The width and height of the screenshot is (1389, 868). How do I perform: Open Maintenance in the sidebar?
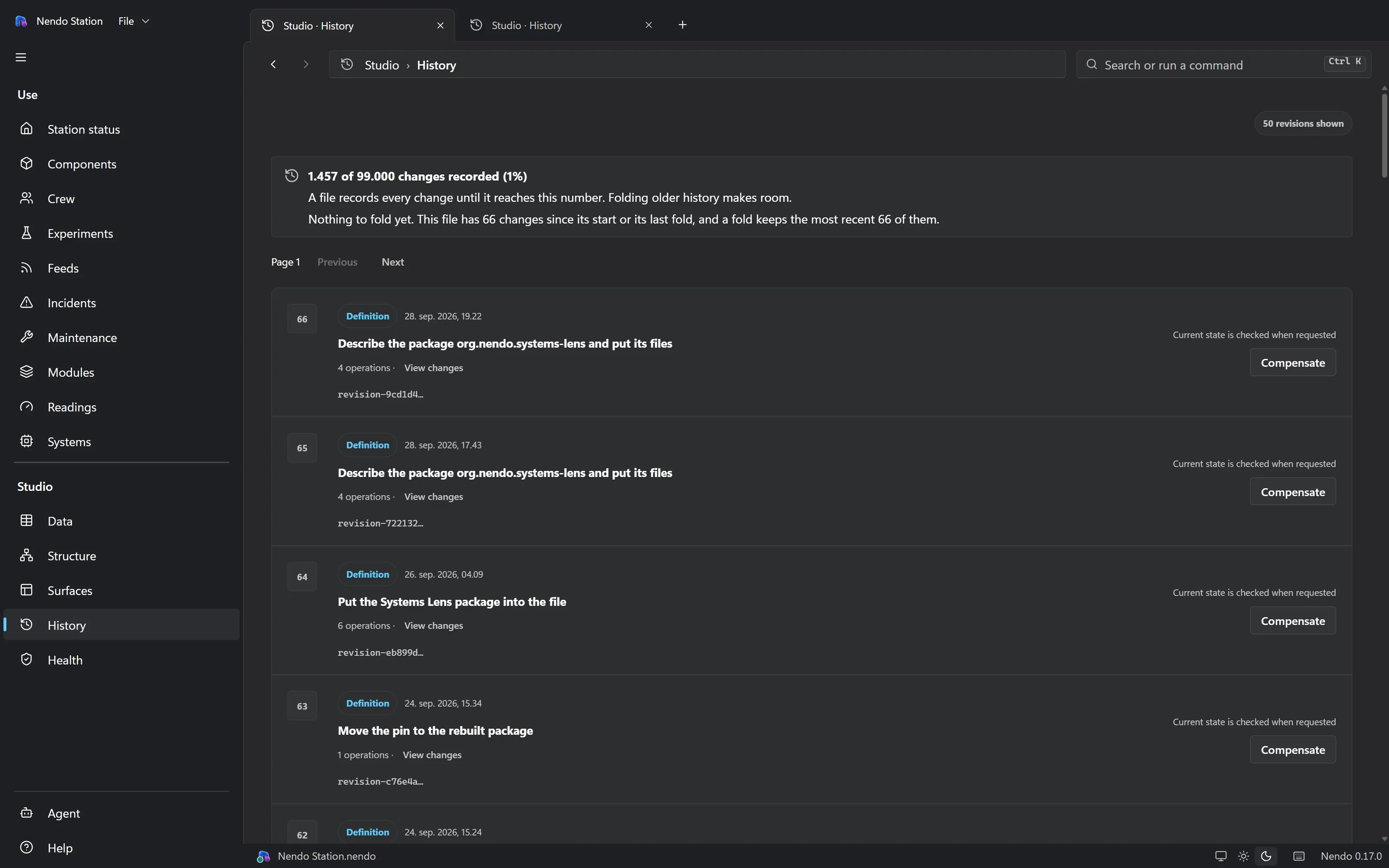121,338
